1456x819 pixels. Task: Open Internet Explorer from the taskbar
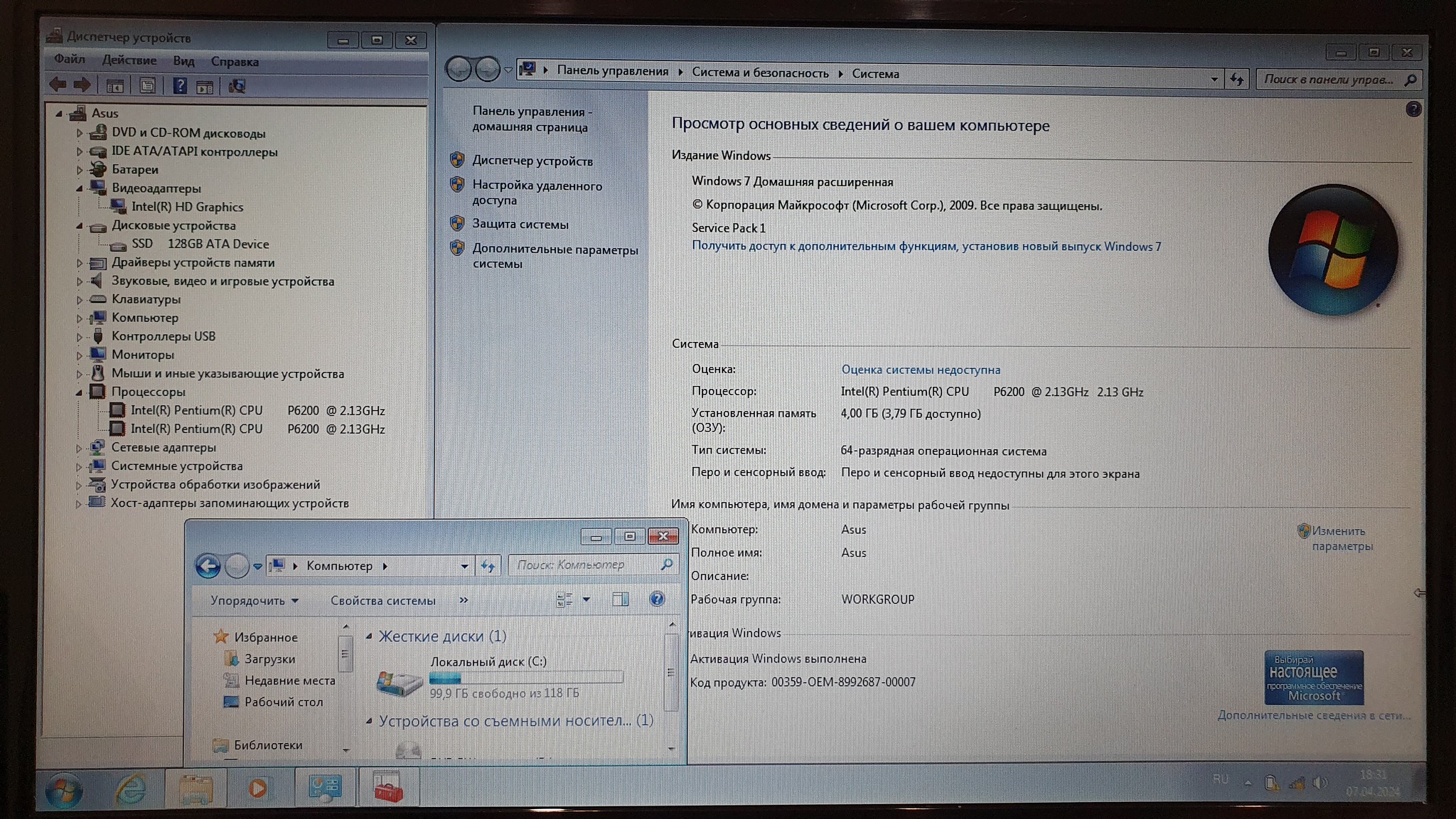click(x=131, y=788)
